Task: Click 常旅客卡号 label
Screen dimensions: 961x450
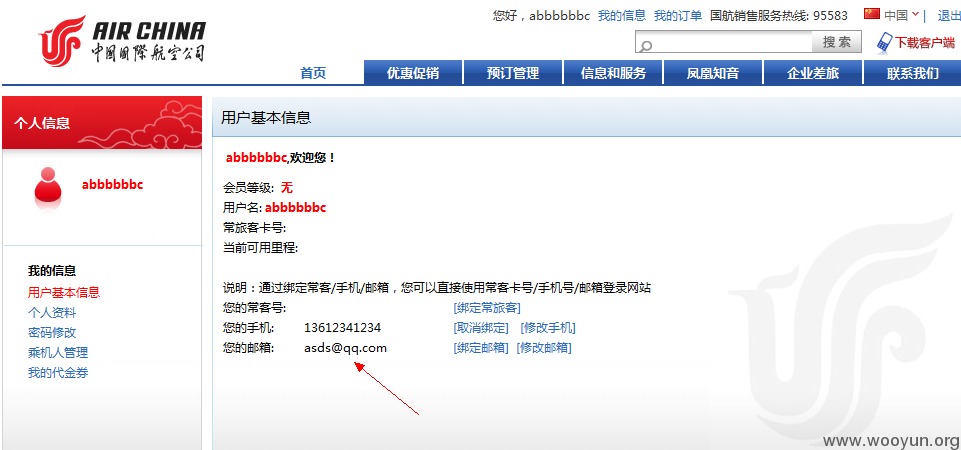Action: click(254, 228)
